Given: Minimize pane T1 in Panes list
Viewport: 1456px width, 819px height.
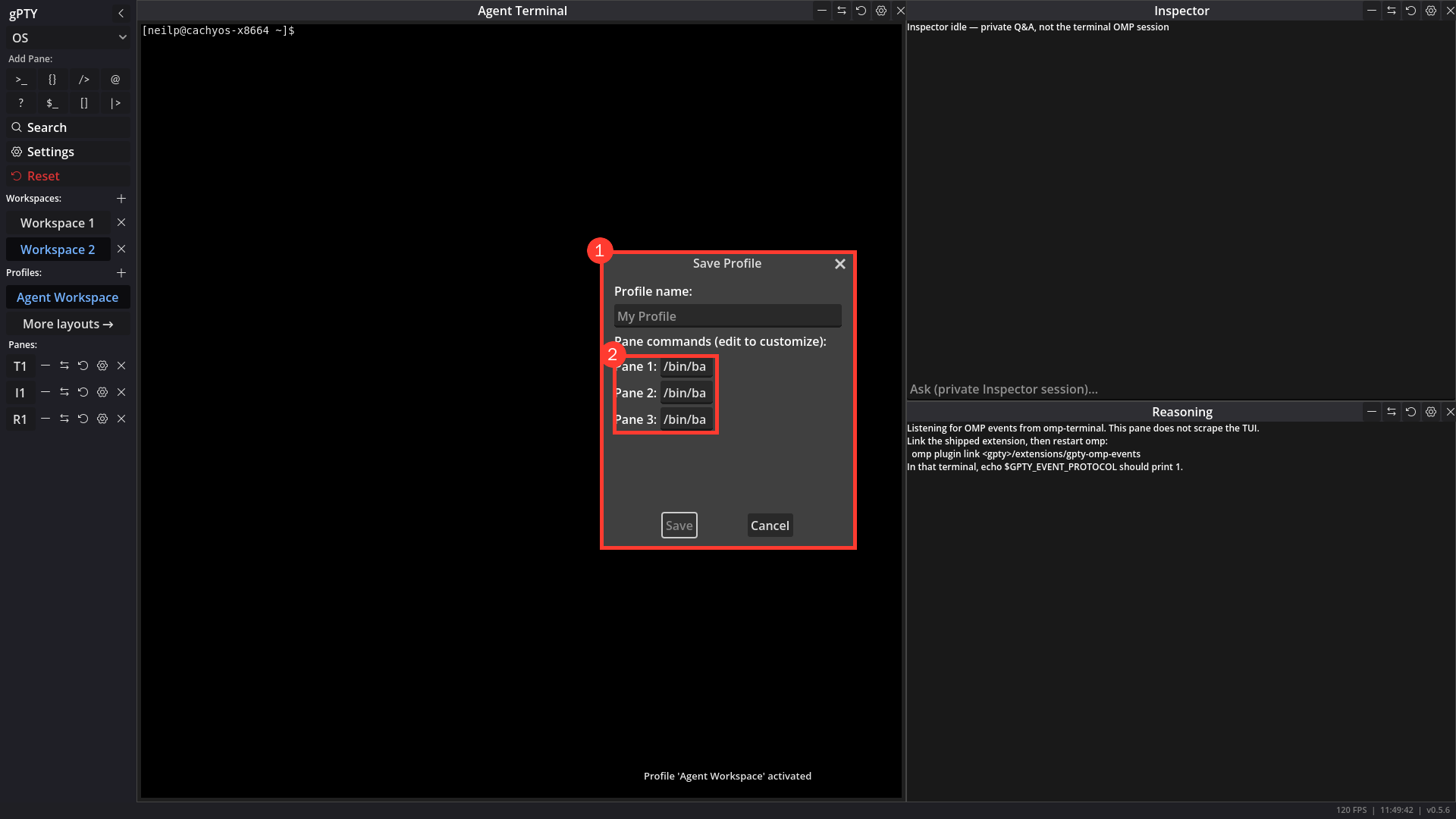Looking at the screenshot, I should tap(45, 366).
